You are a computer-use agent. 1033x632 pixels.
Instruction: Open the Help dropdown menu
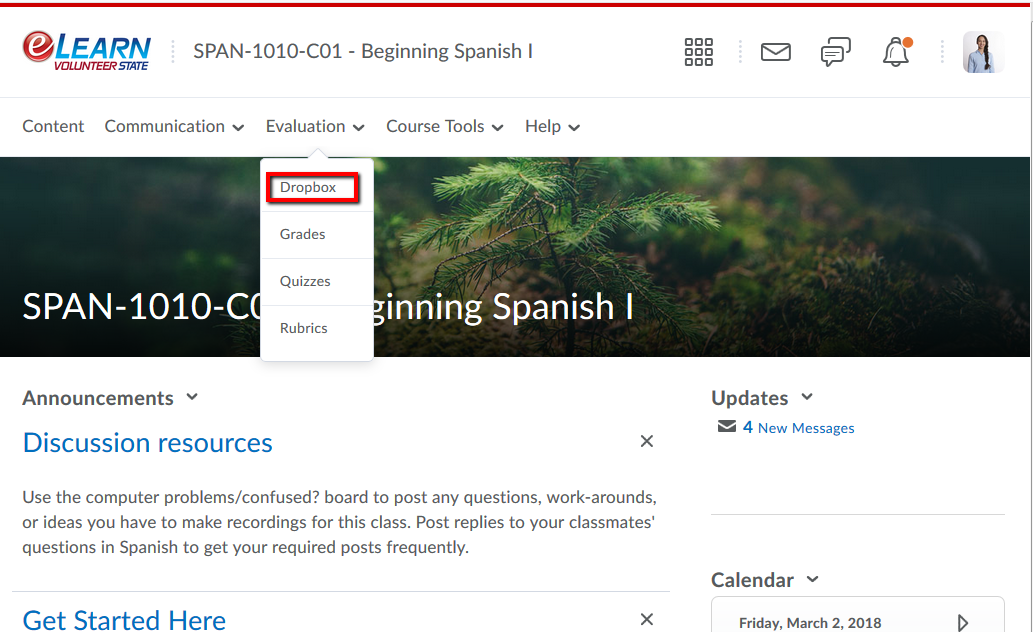click(552, 127)
